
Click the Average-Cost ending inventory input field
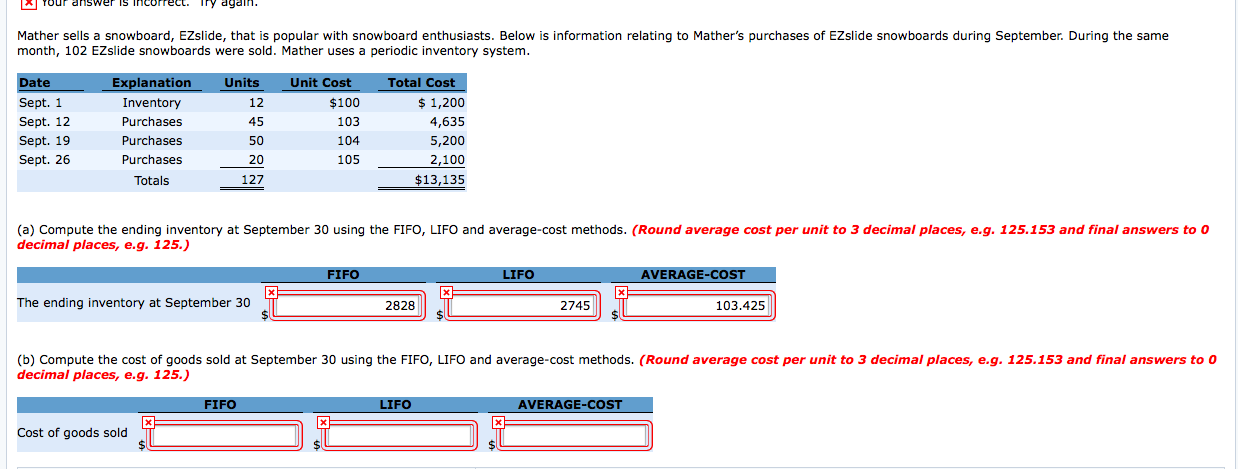tap(698, 306)
